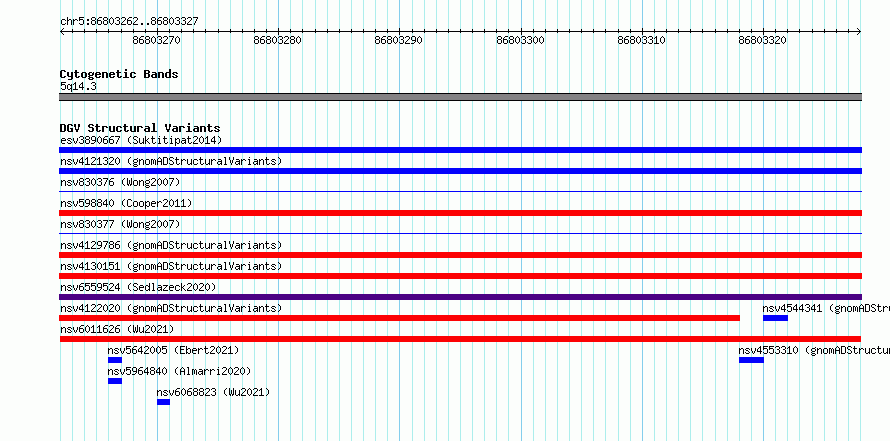Image resolution: width=890 pixels, height=441 pixels.
Task: Open variant nsv6011626 (Wu2021)
Action: tap(117, 329)
